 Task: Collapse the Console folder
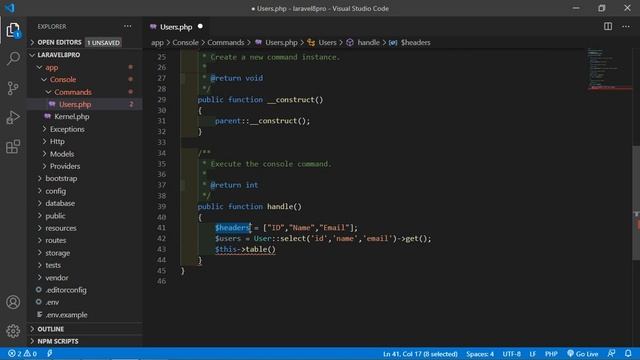click(84, 80)
